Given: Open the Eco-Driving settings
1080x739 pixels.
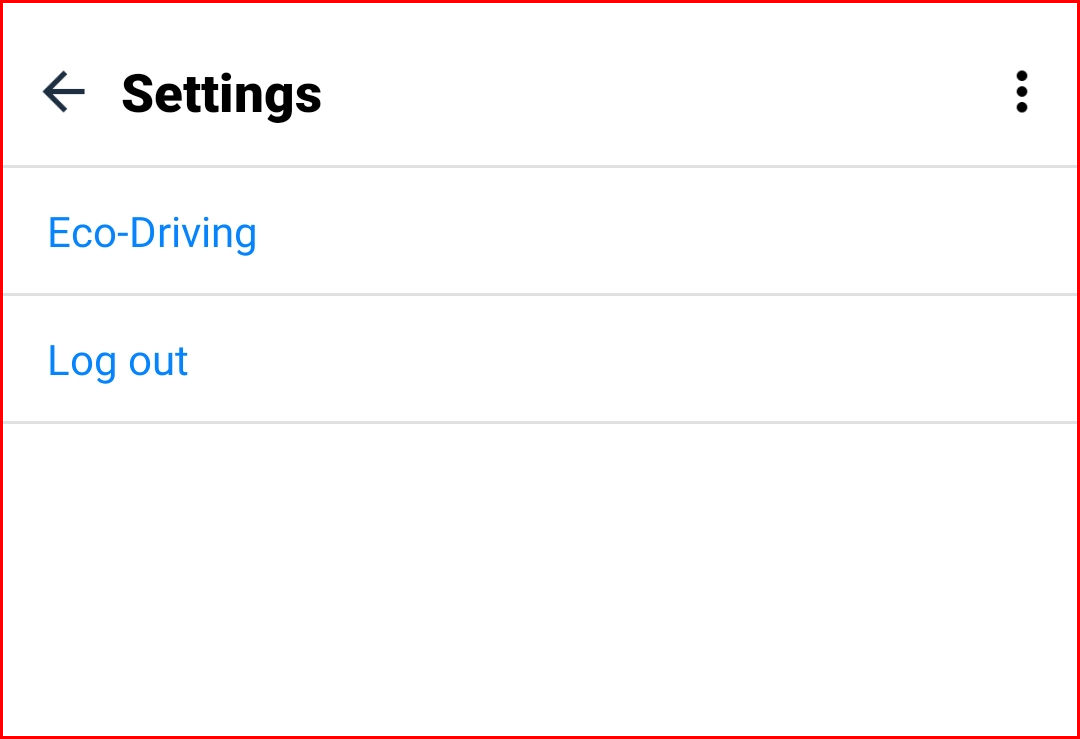Looking at the screenshot, I should 540,231.
